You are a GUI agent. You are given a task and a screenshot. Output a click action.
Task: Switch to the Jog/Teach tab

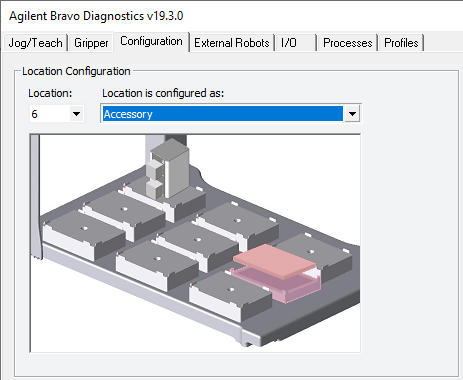pyautogui.click(x=35, y=43)
